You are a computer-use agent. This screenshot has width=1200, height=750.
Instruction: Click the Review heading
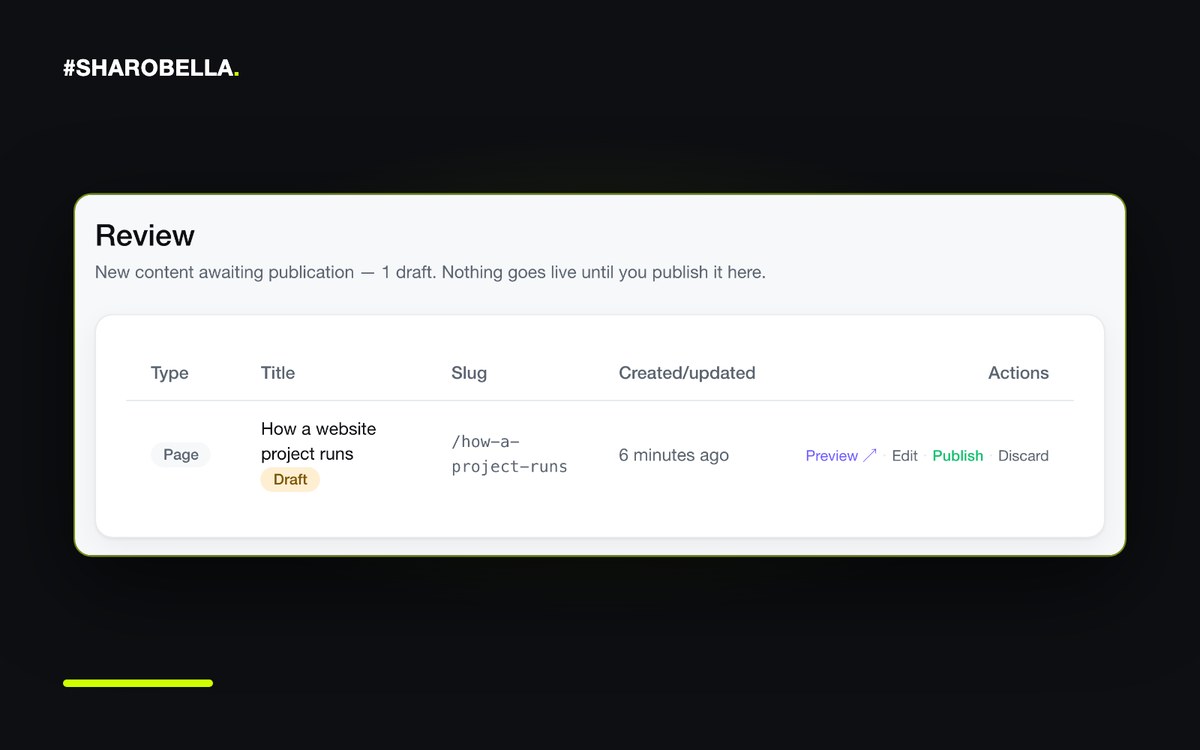(x=145, y=235)
